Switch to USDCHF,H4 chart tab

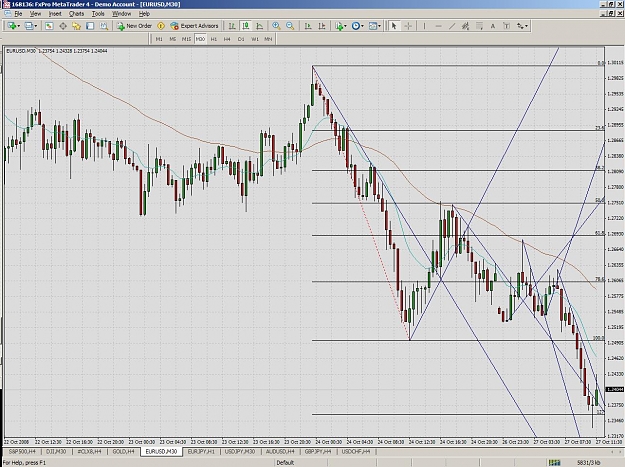point(356,451)
